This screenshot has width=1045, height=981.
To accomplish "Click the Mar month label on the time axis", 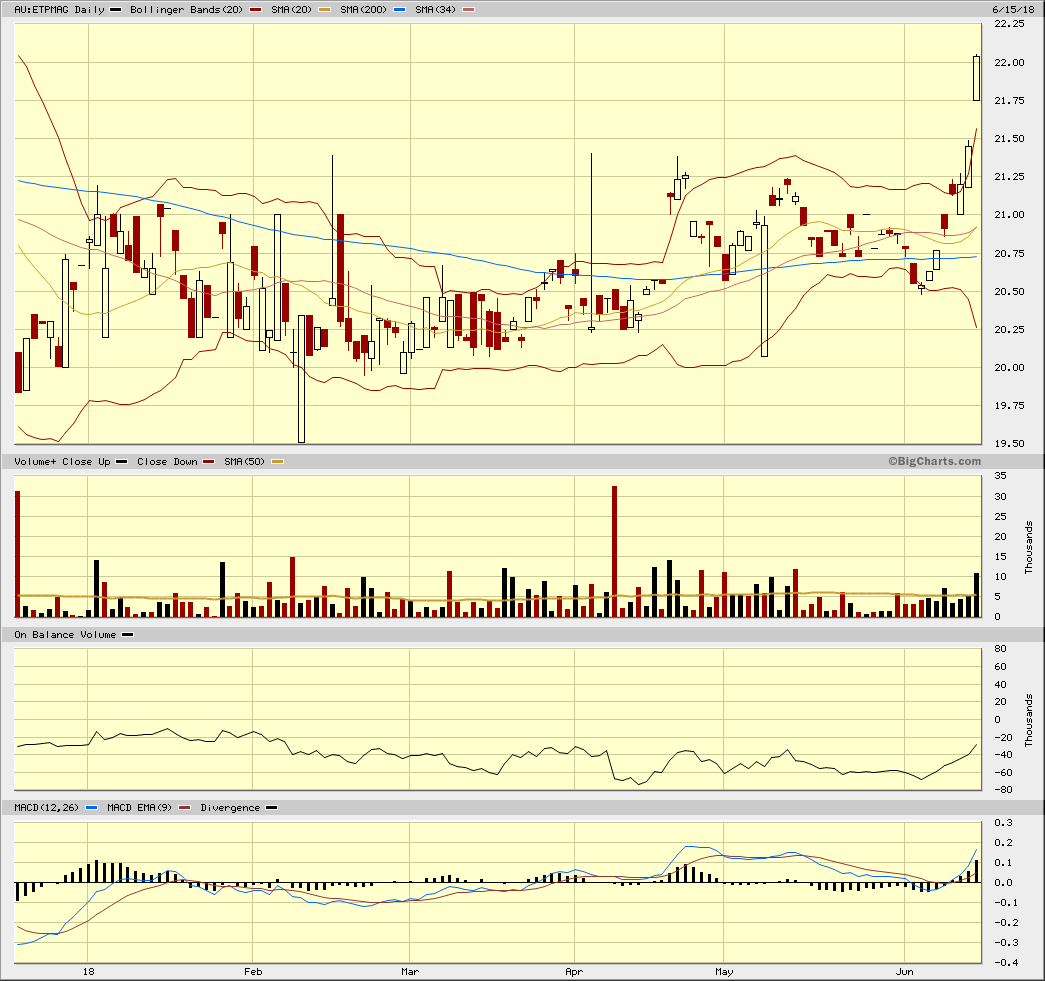I will pos(410,972).
